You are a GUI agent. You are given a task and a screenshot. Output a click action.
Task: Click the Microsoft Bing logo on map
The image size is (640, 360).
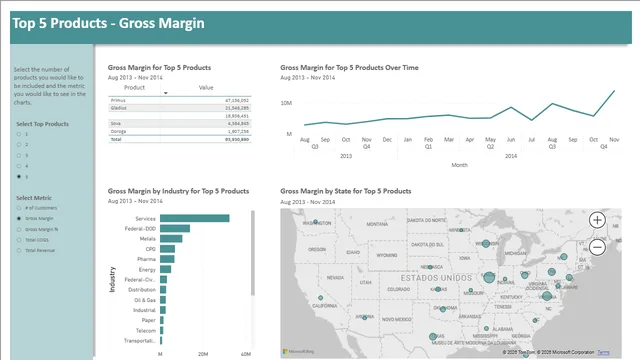point(298,351)
